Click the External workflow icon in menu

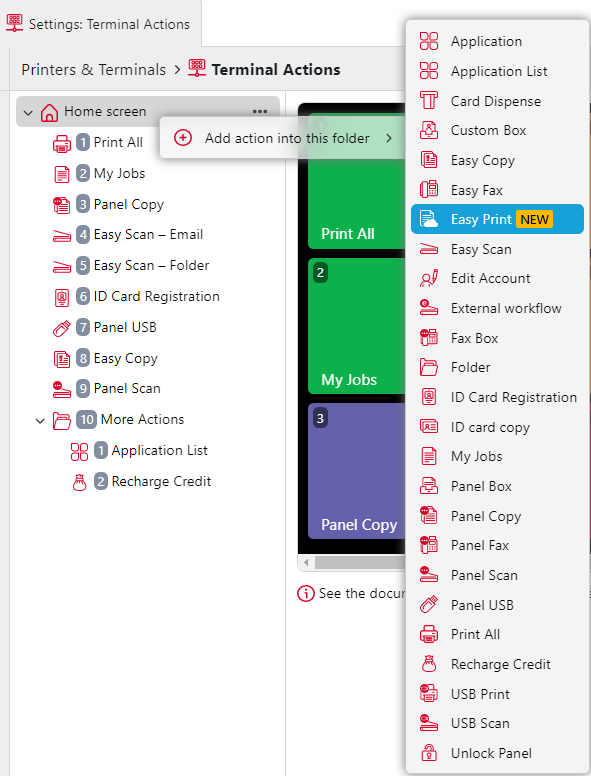(x=429, y=308)
